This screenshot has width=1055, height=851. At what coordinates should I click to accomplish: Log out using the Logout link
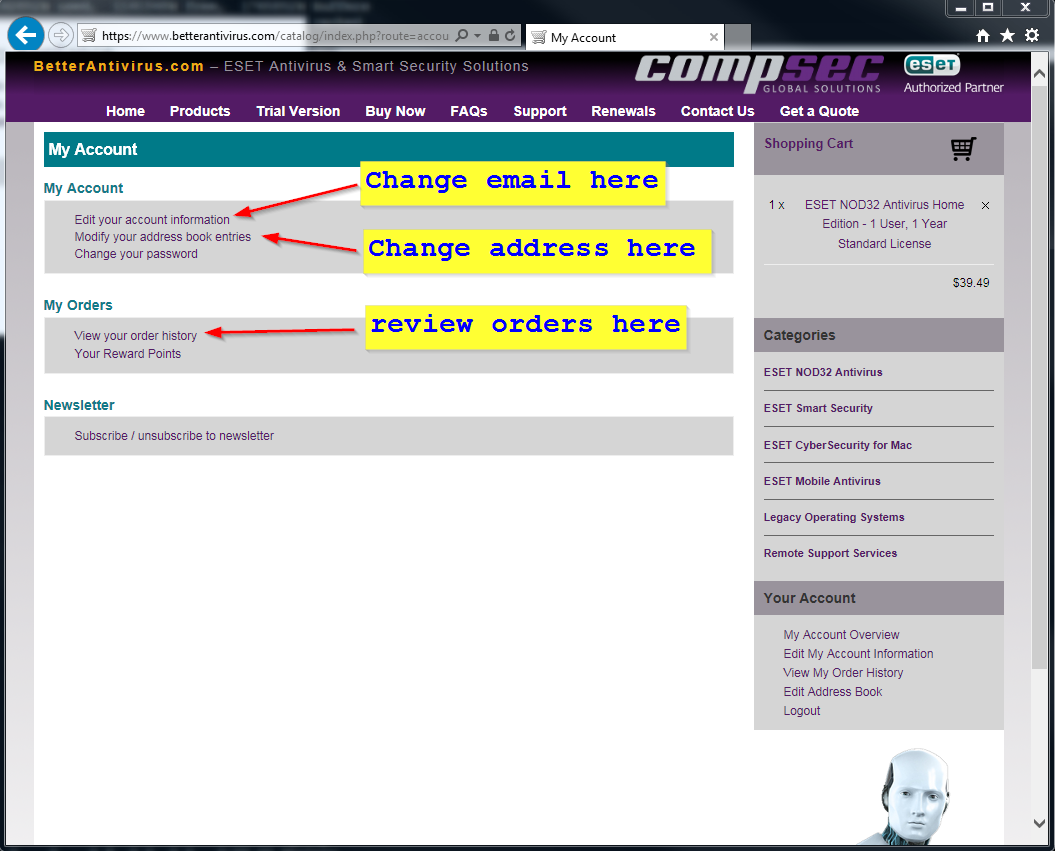(x=801, y=710)
